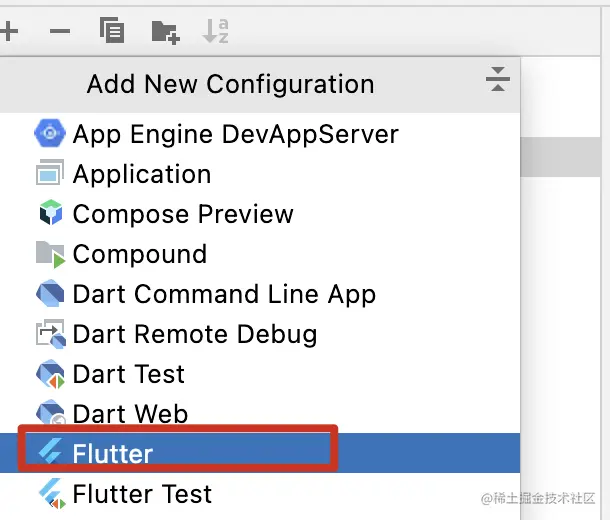Click the Flutter logo icon
Screen dimensions: 610x520
click(x=49, y=453)
